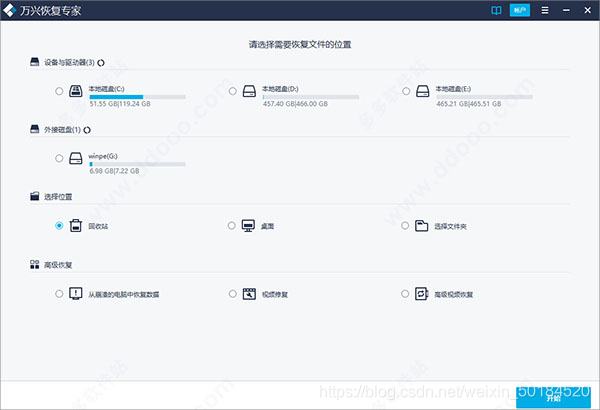
Task: Click the 本地磁盘(E:) label
Action: [x=453, y=89]
